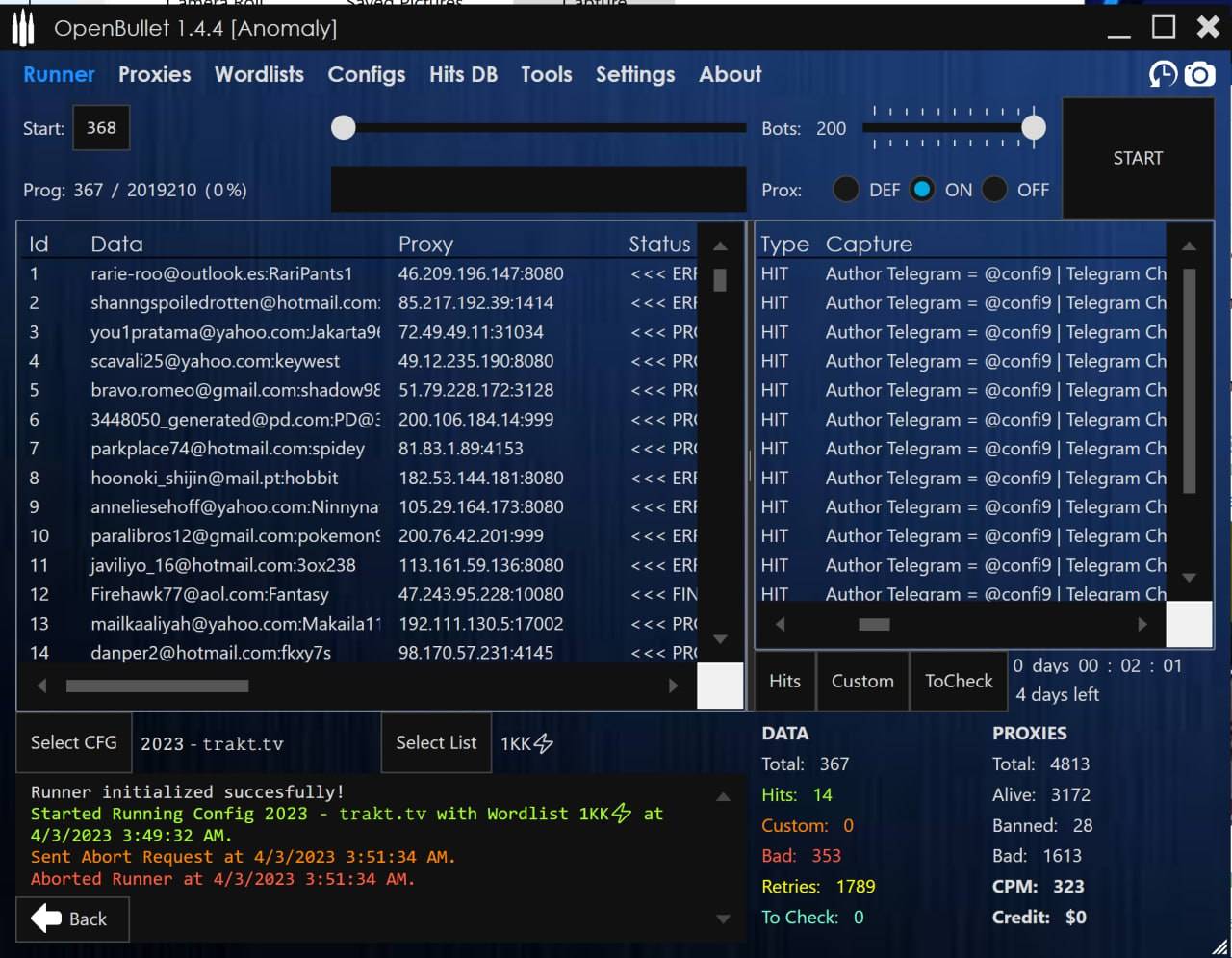This screenshot has height=958, width=1232.
Task: Maximize the OpenBullet window
Action: (x=1164, y=27)
